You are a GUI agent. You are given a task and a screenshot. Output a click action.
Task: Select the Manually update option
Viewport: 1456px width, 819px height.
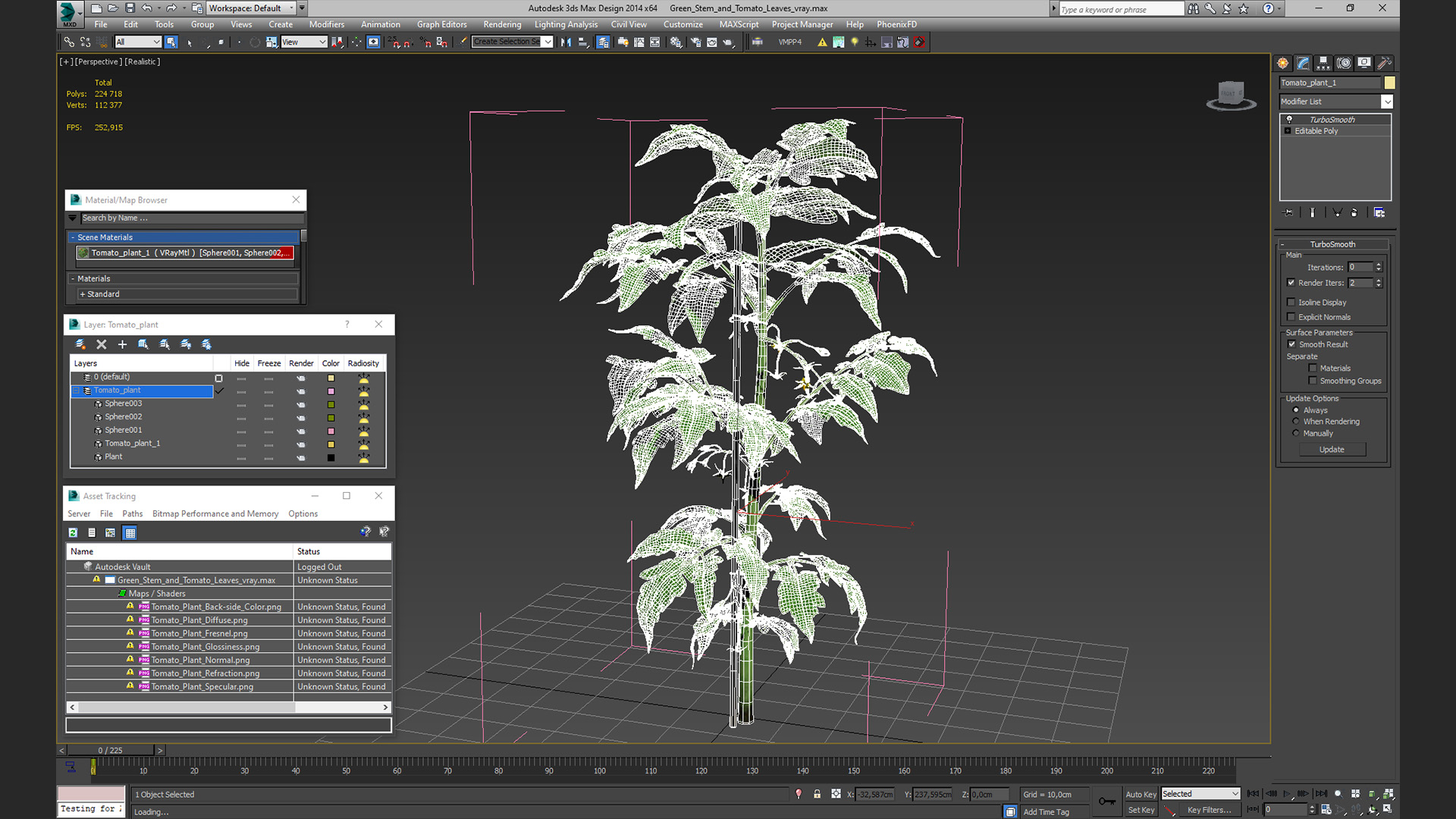(x=1296, y=434)
